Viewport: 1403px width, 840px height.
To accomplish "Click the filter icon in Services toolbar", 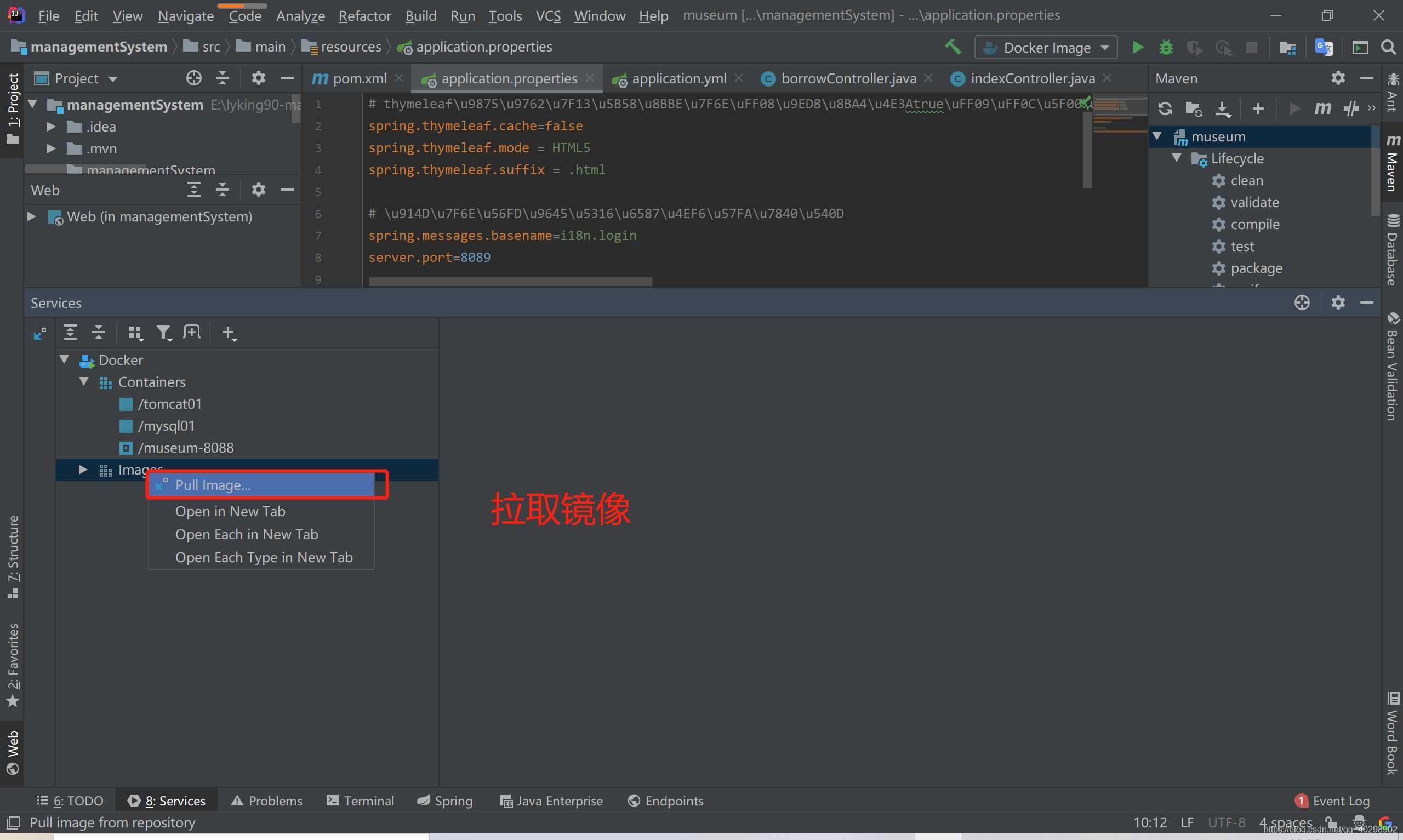I will [162, 332].
